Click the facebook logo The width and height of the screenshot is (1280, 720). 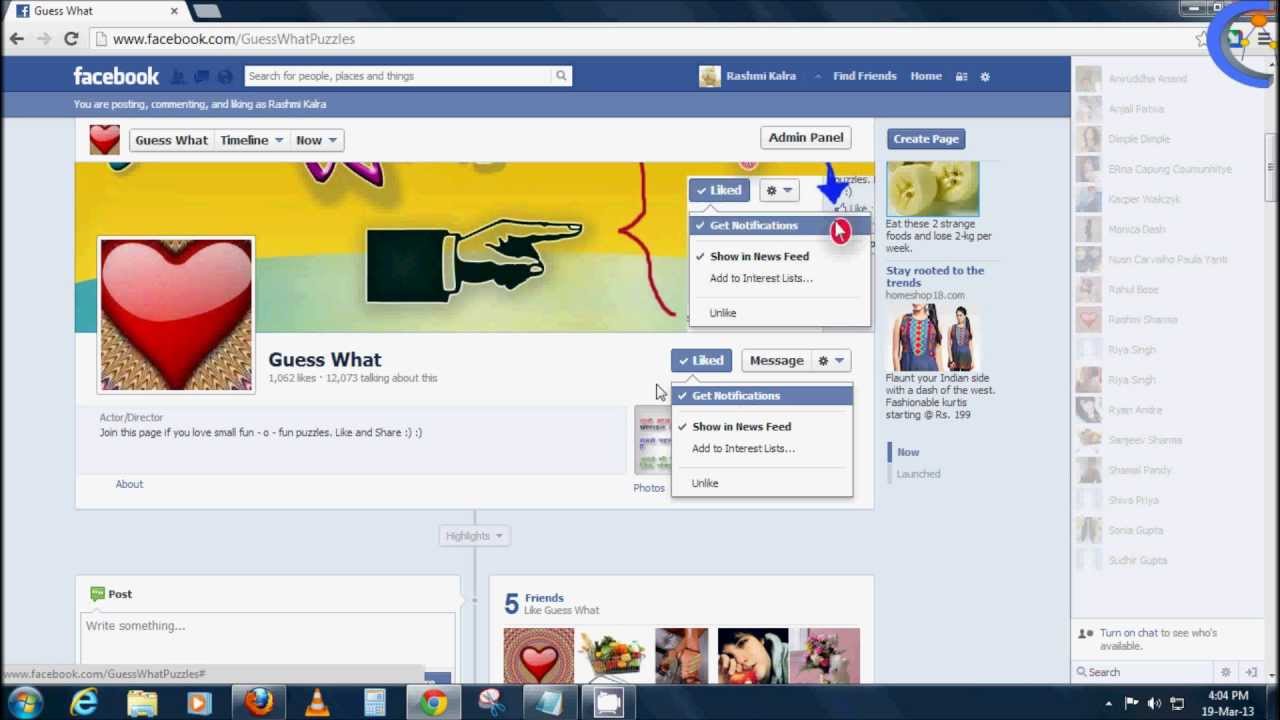(x=116, y=76)
